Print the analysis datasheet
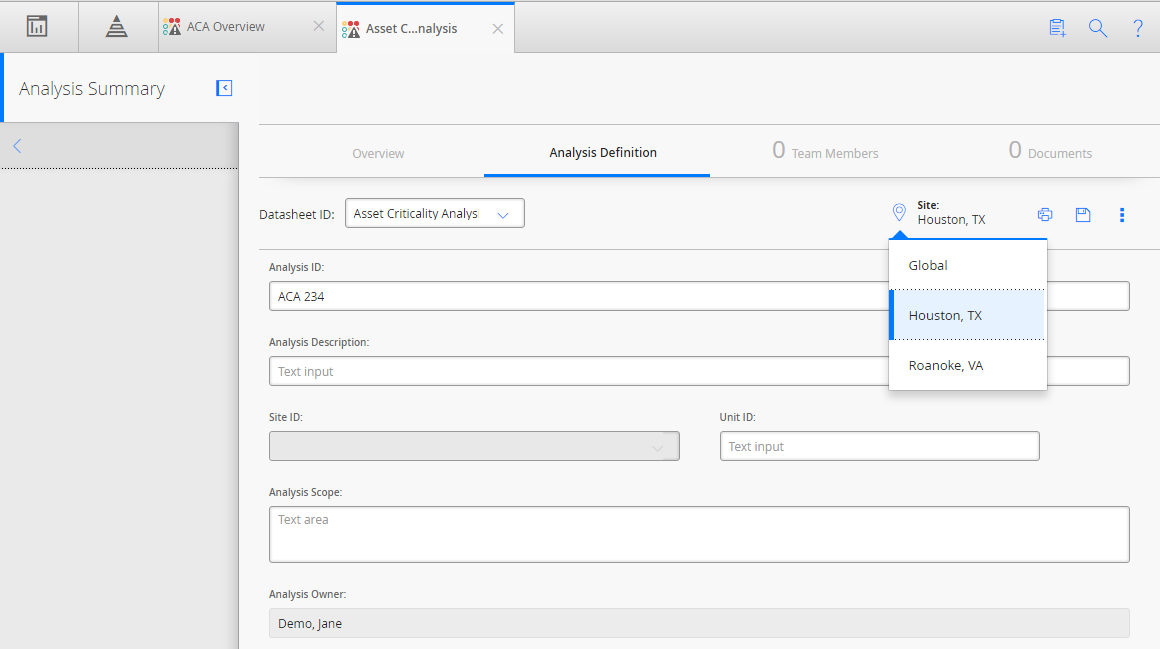Screen dimensions: 1160x649 (1045, 215)
